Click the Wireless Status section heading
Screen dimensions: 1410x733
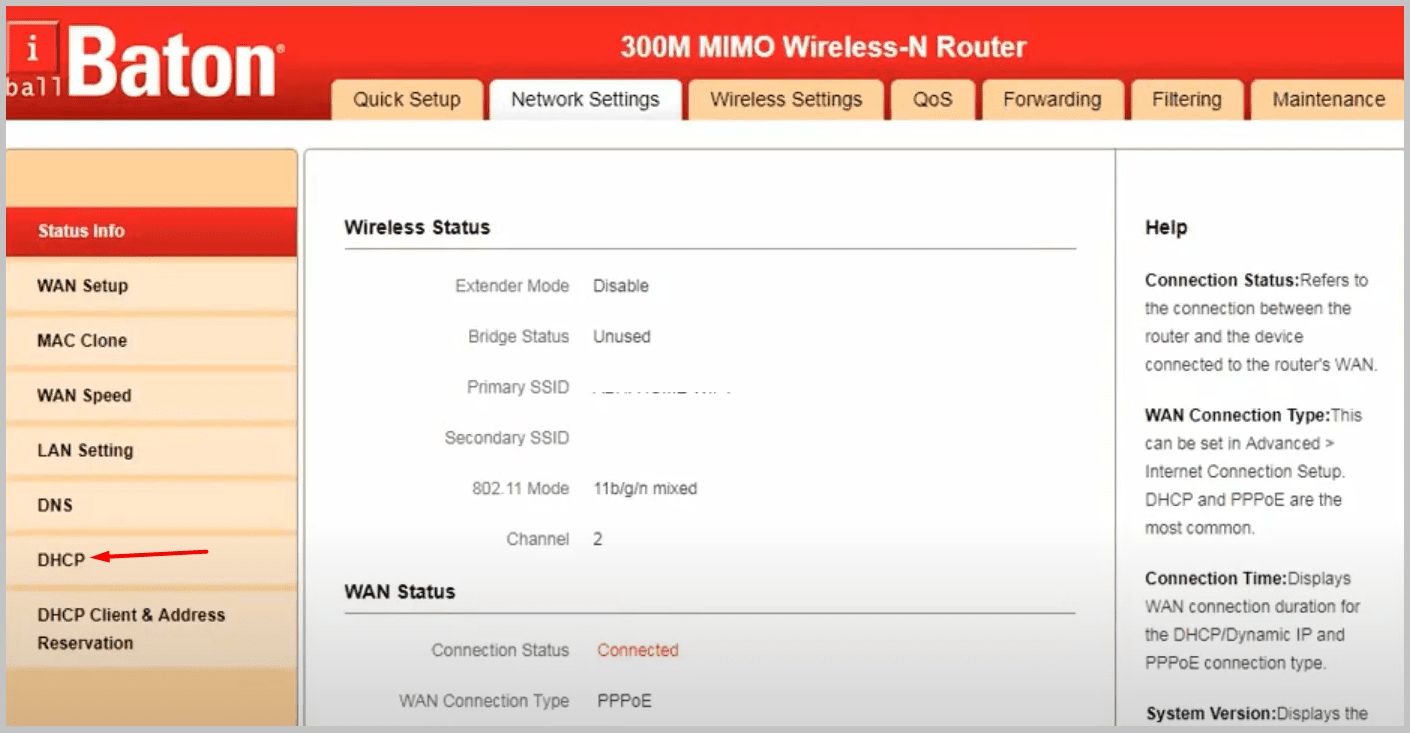pos(416,227)
